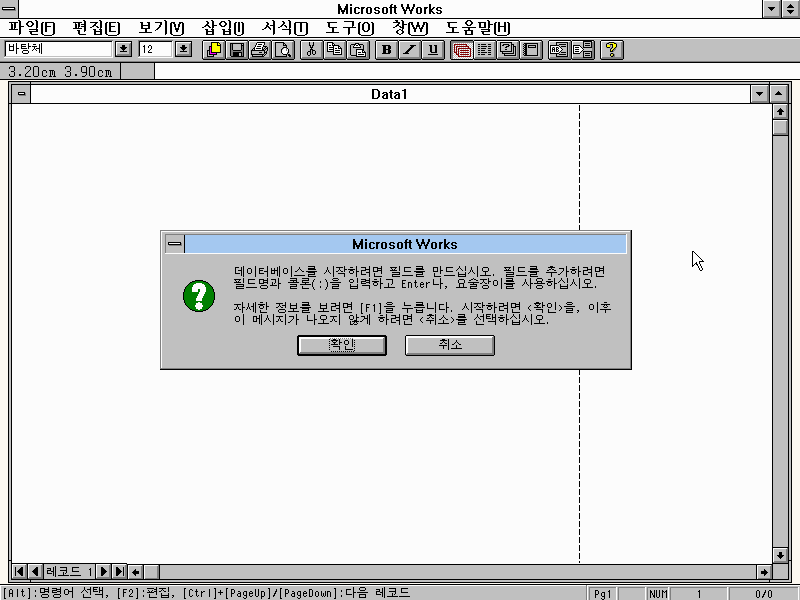
Task: Open Print Preview magnifier icon
Action: tap(283, 49)
